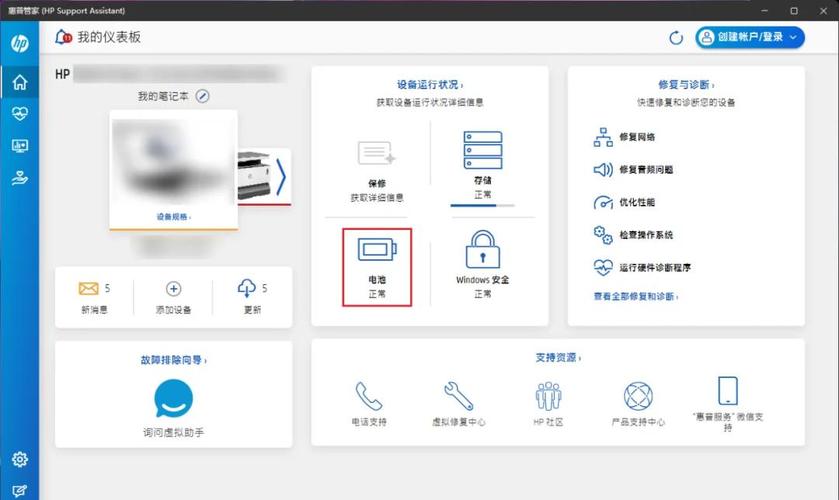The height and width of the screenshot is (500, 839).
Task: Open HP 社区 community icon
Action: coord(548,396)
